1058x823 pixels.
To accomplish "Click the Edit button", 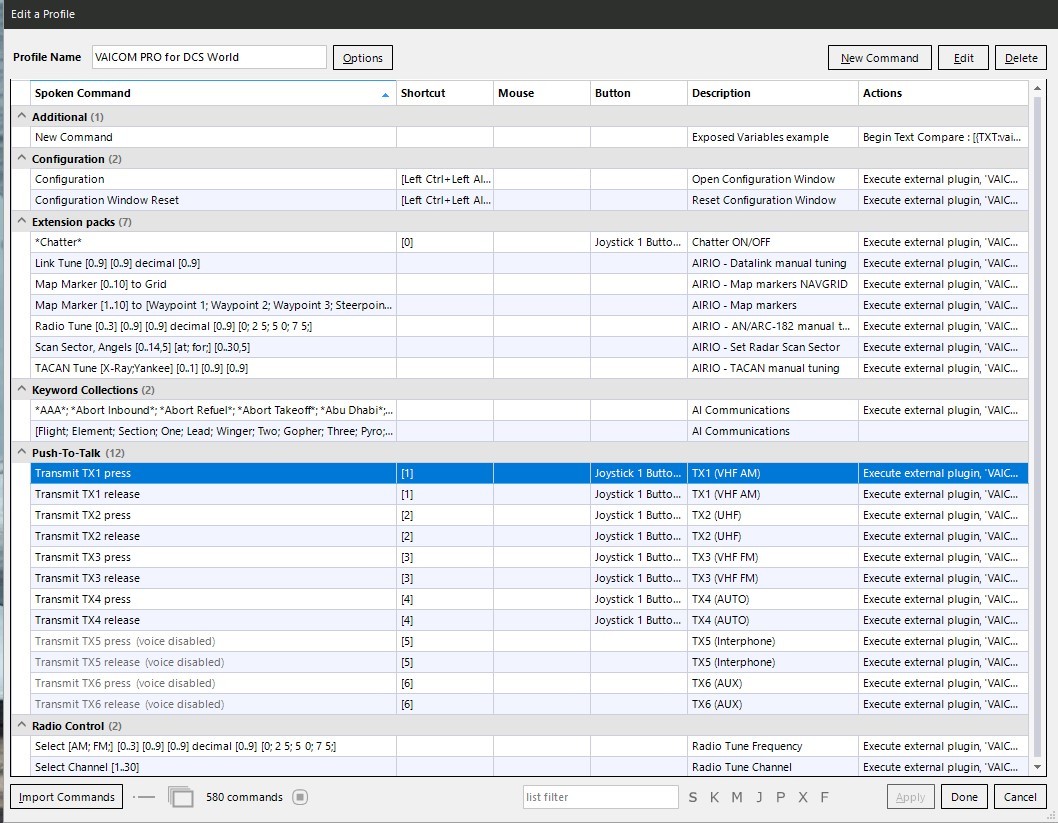I will coord(964,57).
